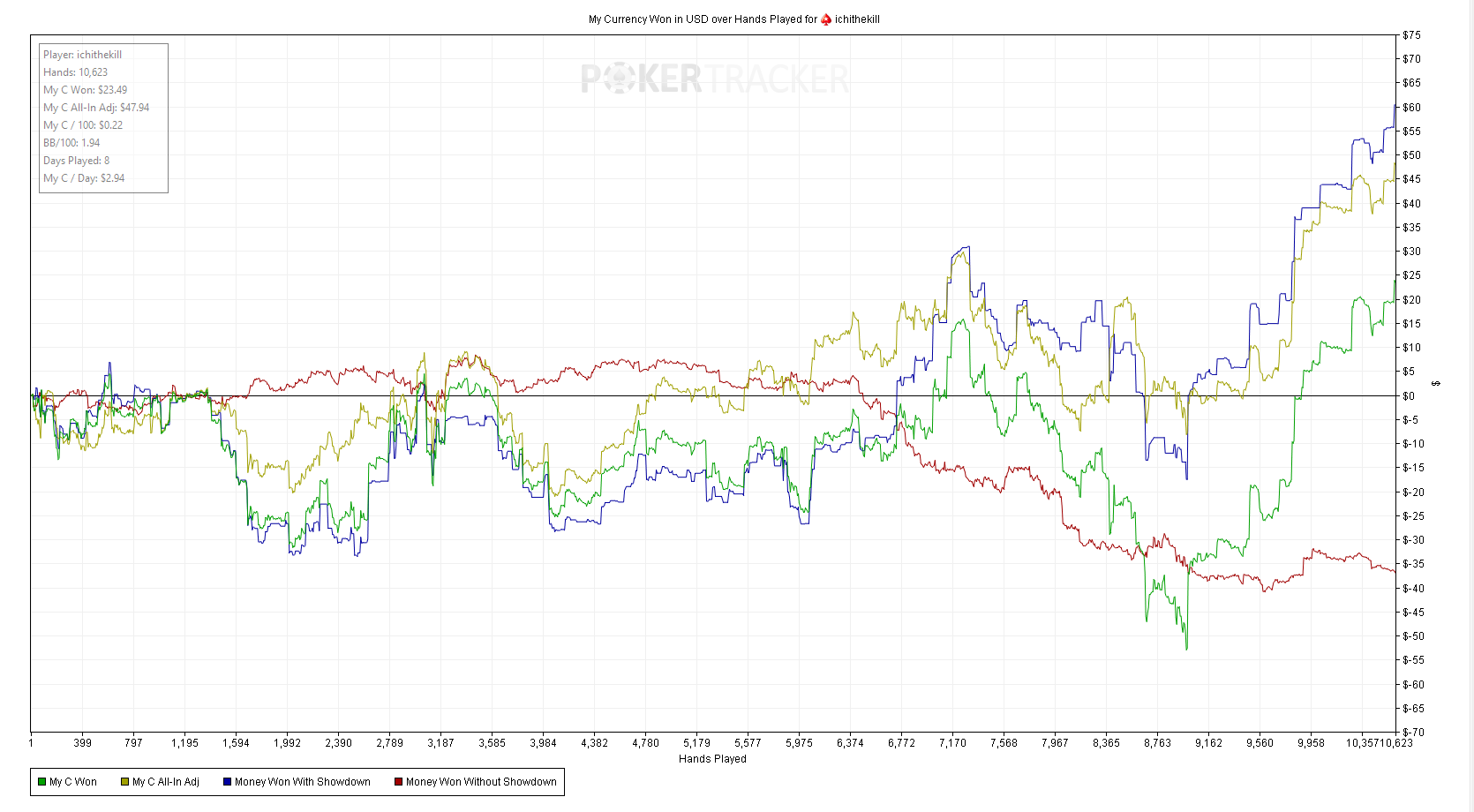Click 'My C All-In Adj: $47.94' stat line
Screen dimensions: 1474x812
pos(96,108)
